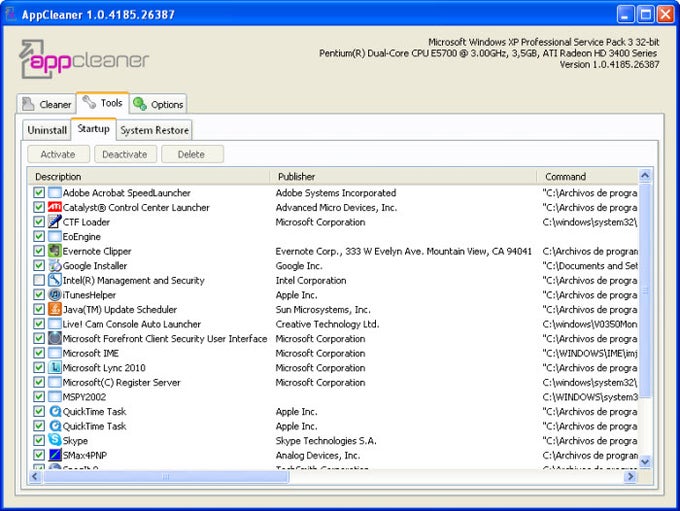Viewport: 680px width, 511px height.
Task: Toggle the MSPY2002 checkbox
Action: tap(39, 396)
